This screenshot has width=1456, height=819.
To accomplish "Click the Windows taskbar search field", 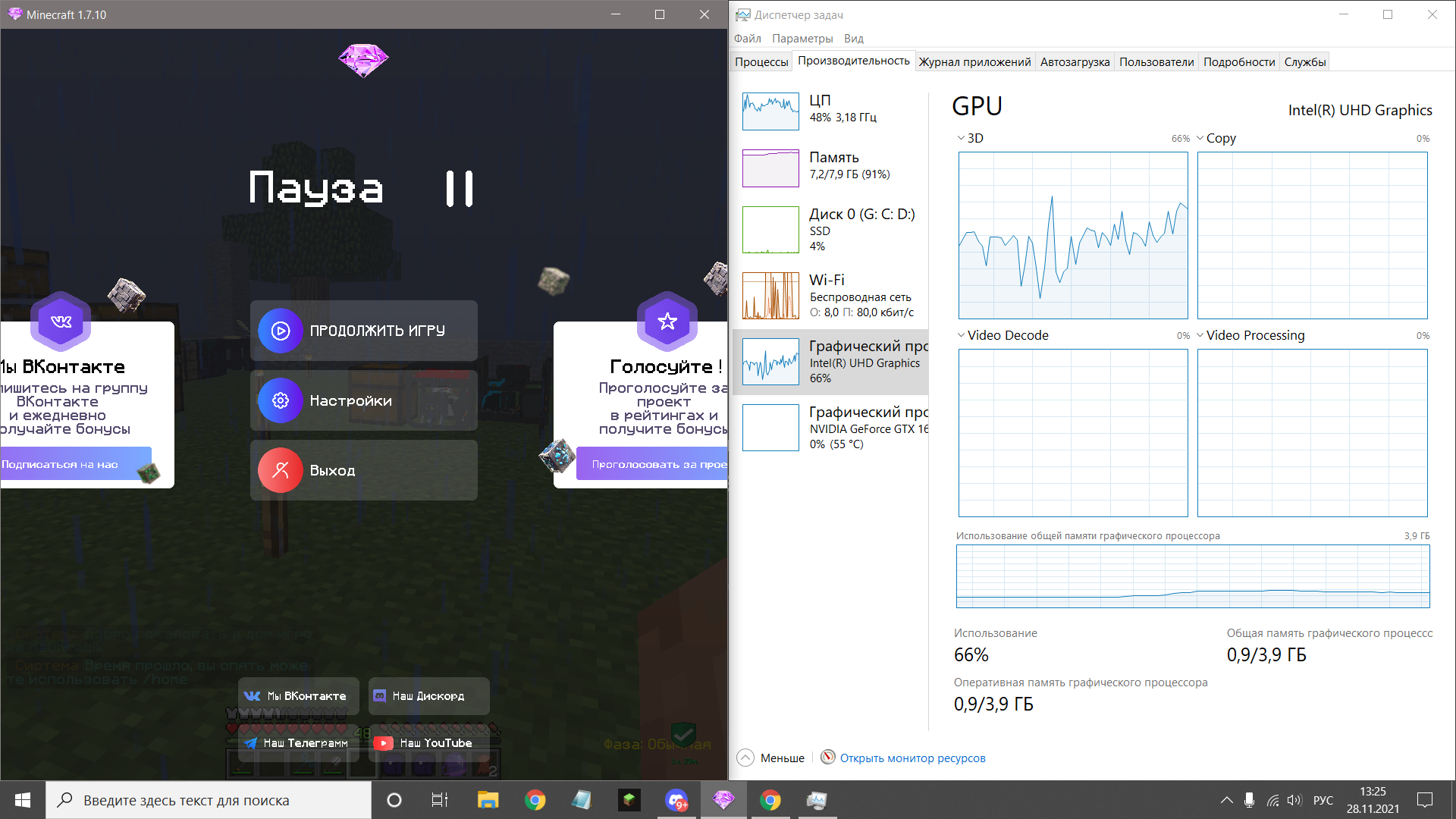I will [x=209, y=800].
